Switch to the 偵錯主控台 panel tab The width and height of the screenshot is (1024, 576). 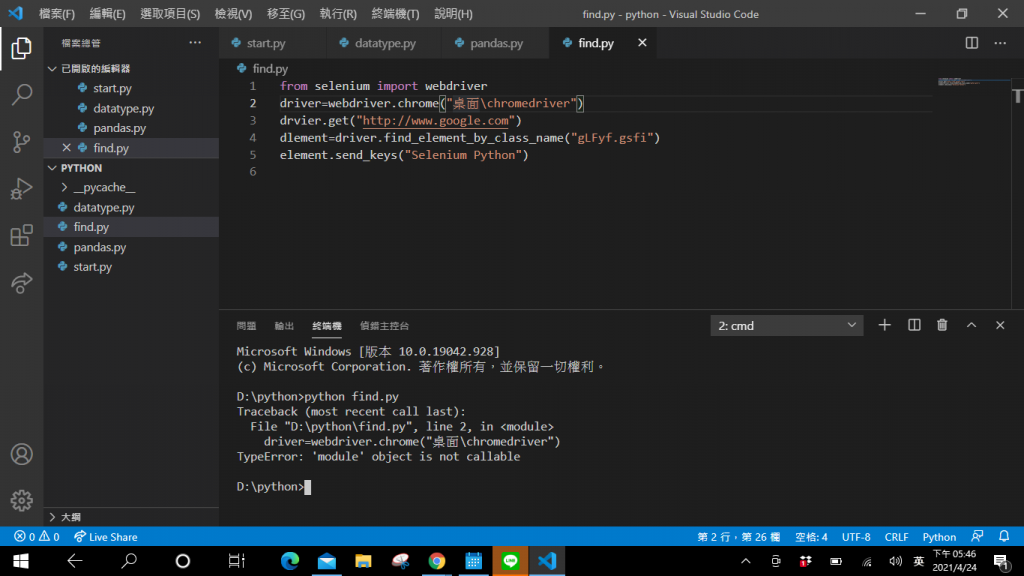click(x=385, y=326)
